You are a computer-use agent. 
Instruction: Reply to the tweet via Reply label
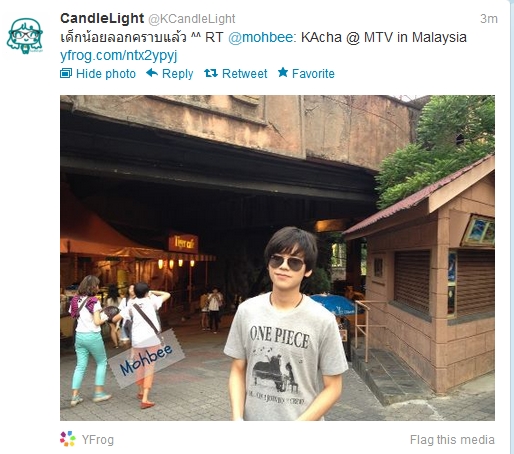tap(177, 74)
